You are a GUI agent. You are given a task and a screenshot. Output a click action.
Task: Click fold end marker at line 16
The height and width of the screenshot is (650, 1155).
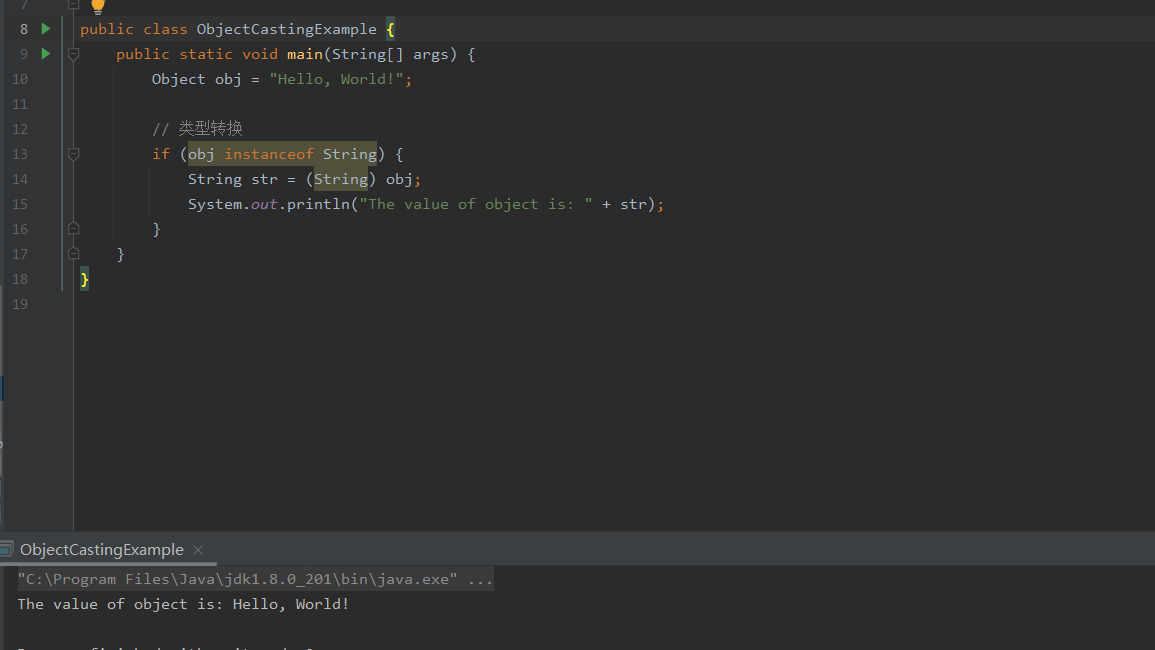point(74,228)
